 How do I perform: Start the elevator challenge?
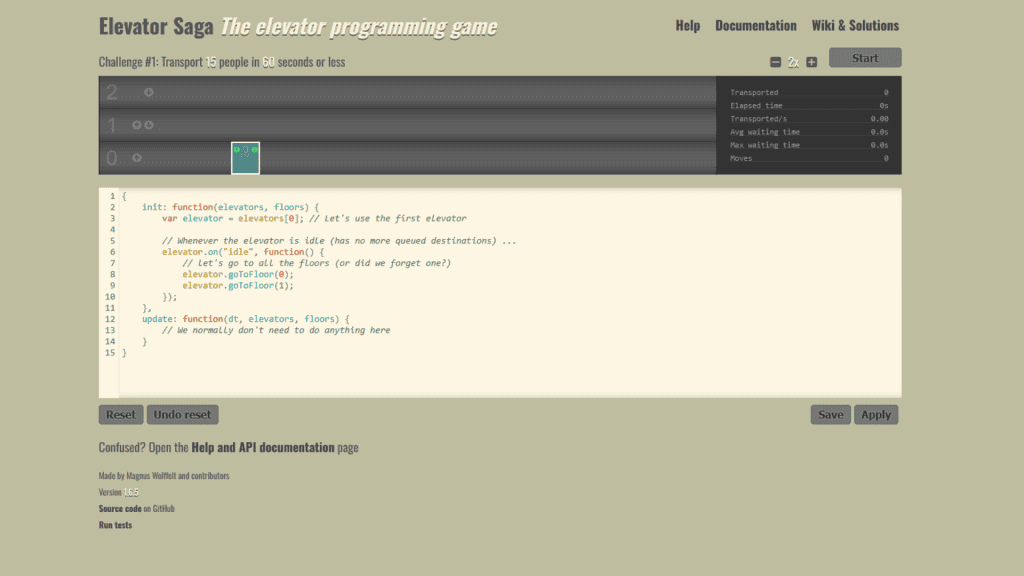coord(865,57)
